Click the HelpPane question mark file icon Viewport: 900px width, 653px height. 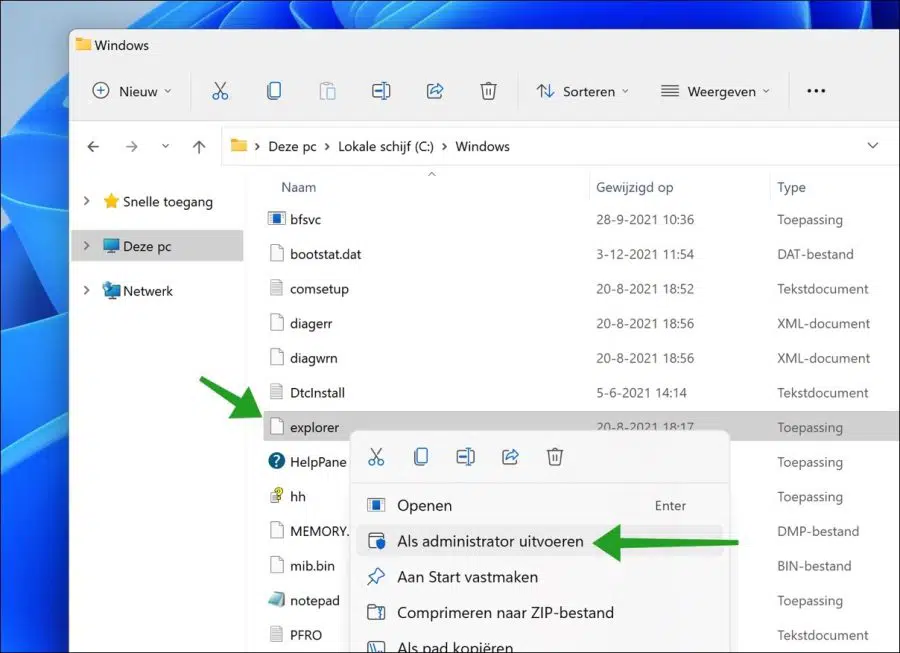[x=276, y=460]
